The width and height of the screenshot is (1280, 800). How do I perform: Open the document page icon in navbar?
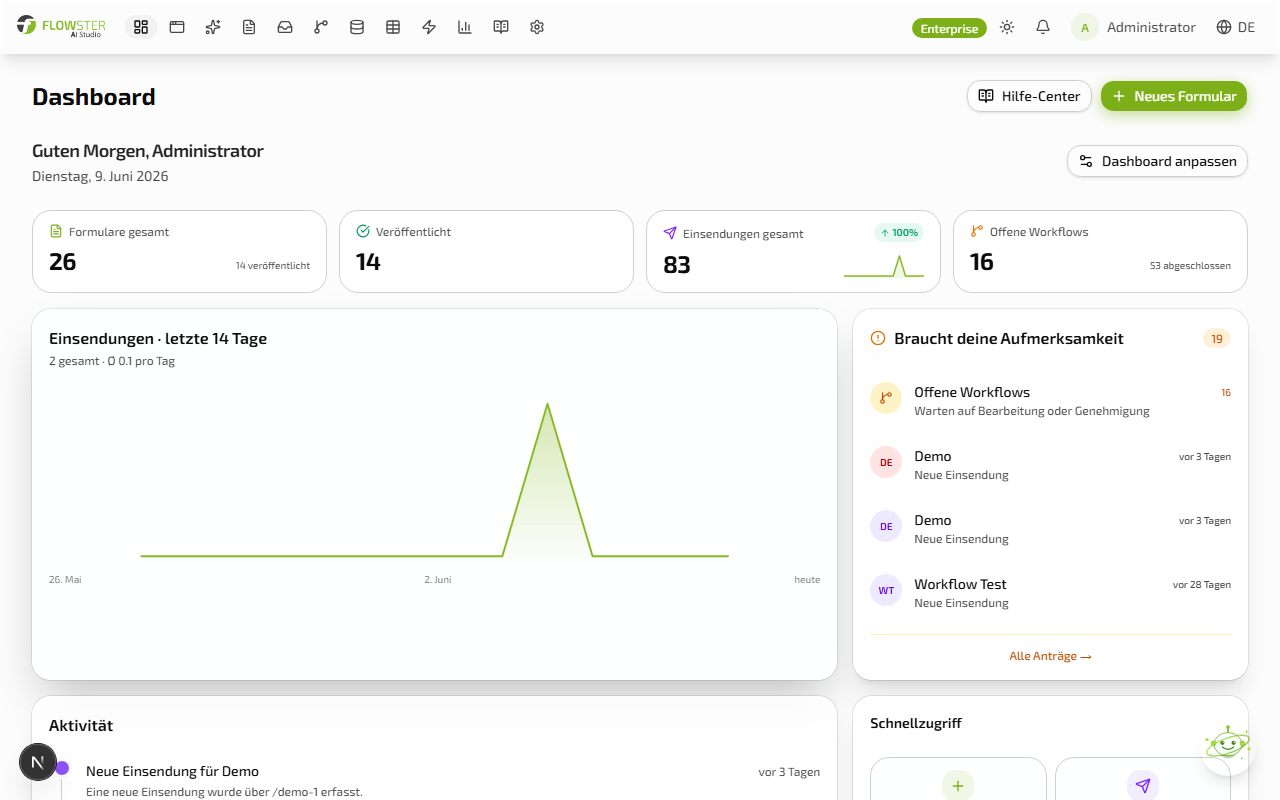pyautogui.click(x=249, y=27)
